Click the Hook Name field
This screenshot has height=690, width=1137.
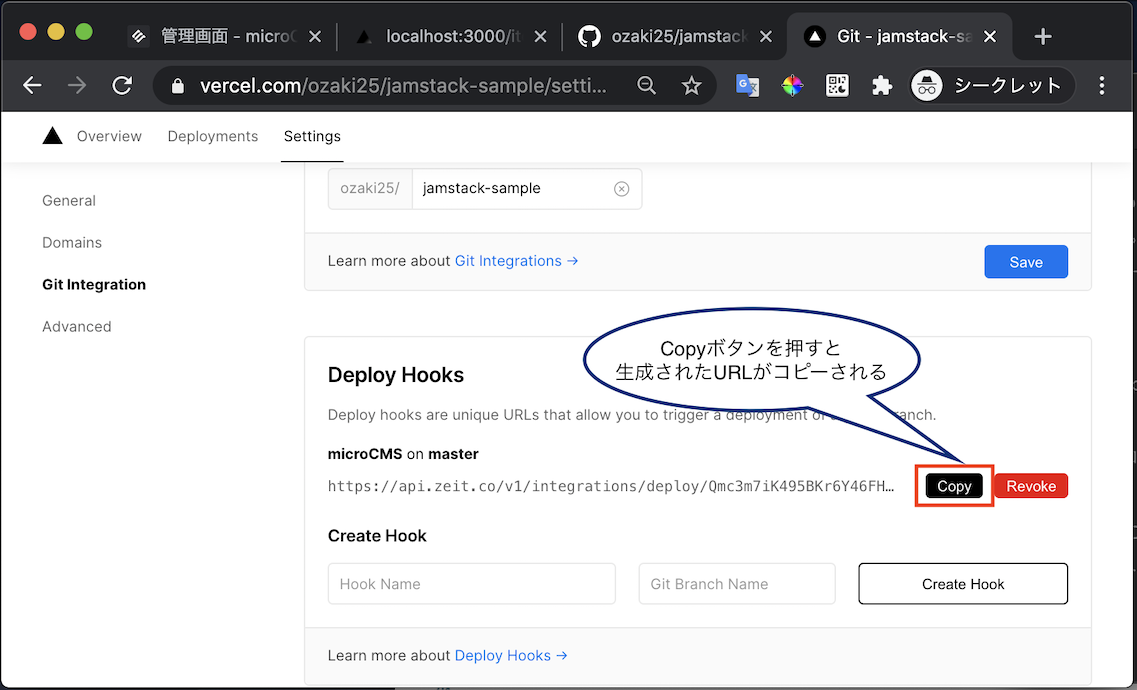coord(471,583)
